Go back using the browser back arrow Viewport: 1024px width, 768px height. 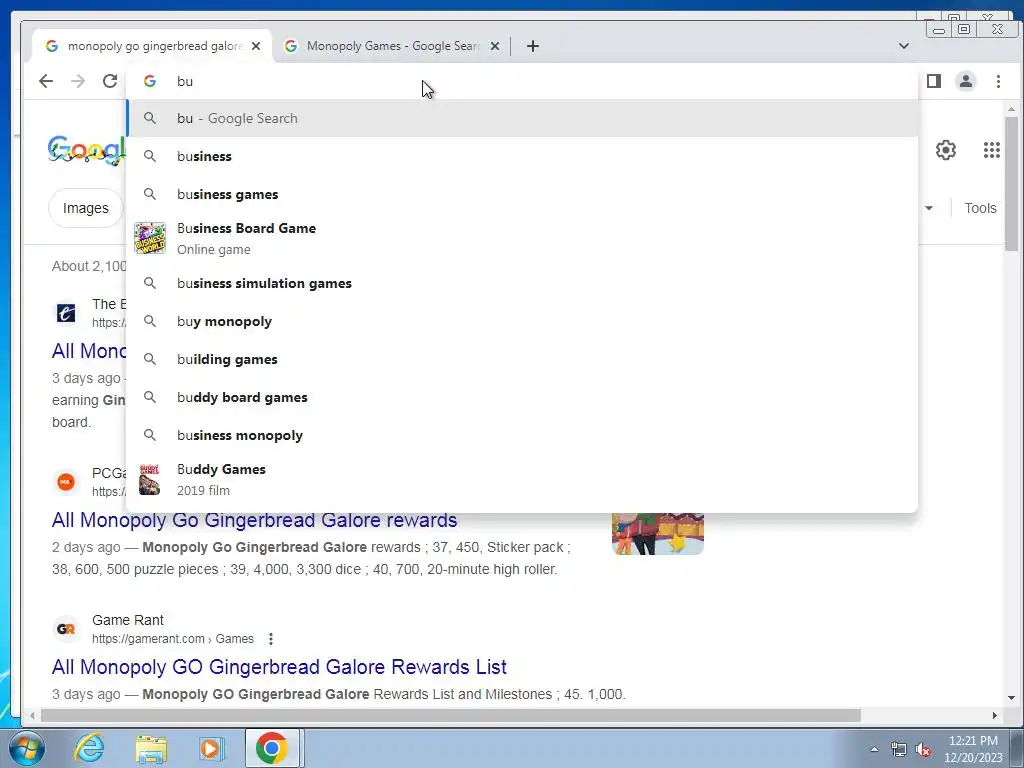[x=46, y=81]
